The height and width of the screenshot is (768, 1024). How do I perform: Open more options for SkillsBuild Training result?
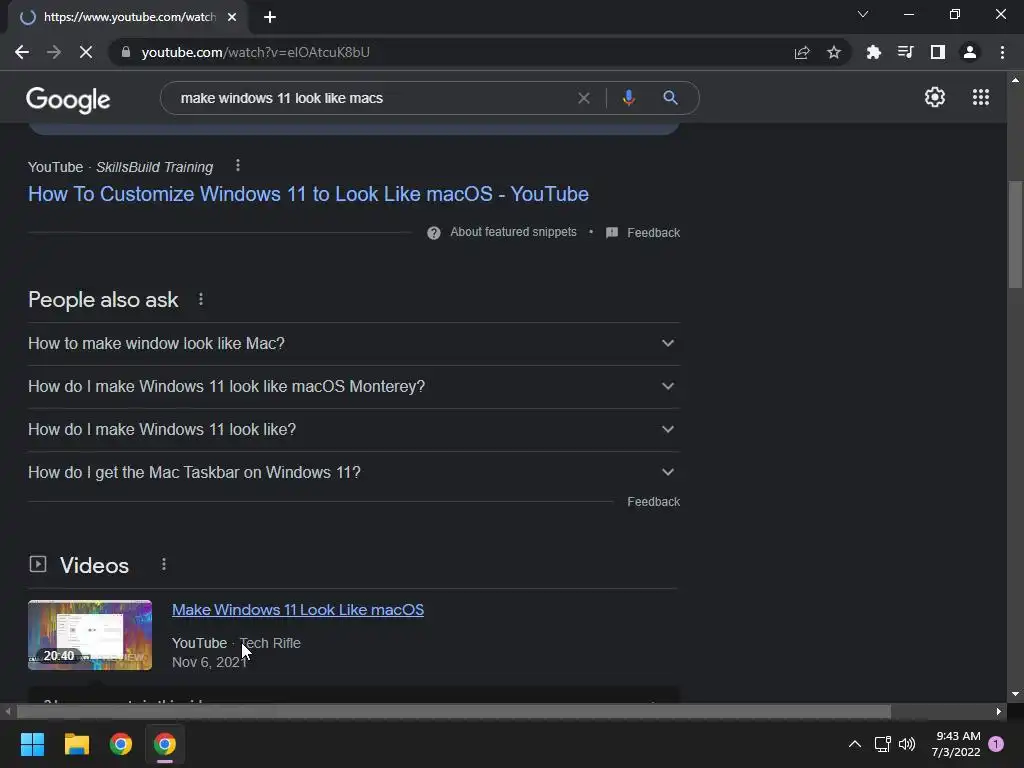pos(238,166)
